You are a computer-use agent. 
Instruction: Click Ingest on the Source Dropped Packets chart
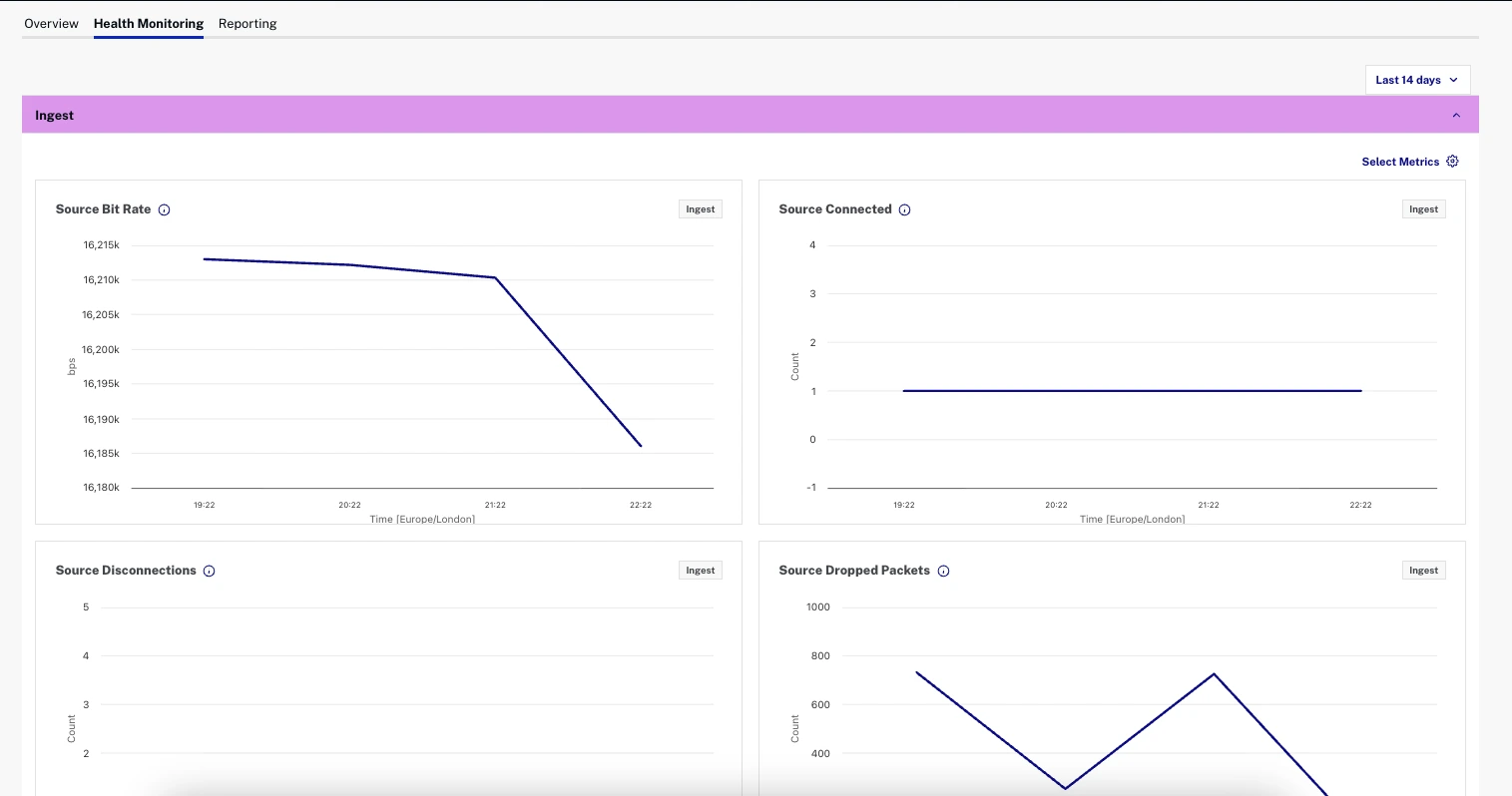click(x=1423, y=570)
